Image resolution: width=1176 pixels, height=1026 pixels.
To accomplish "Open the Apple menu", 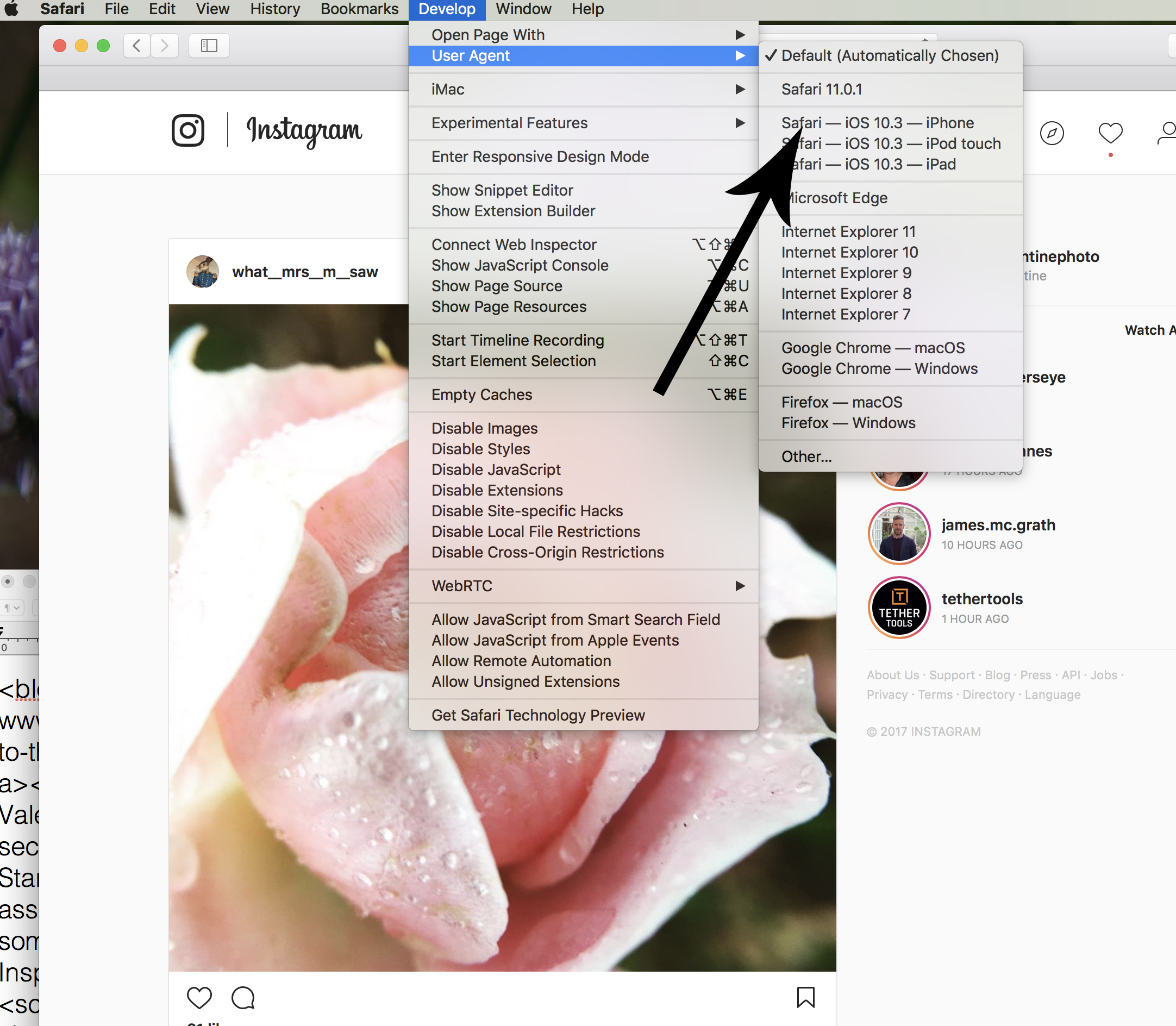I will point(12,9).
